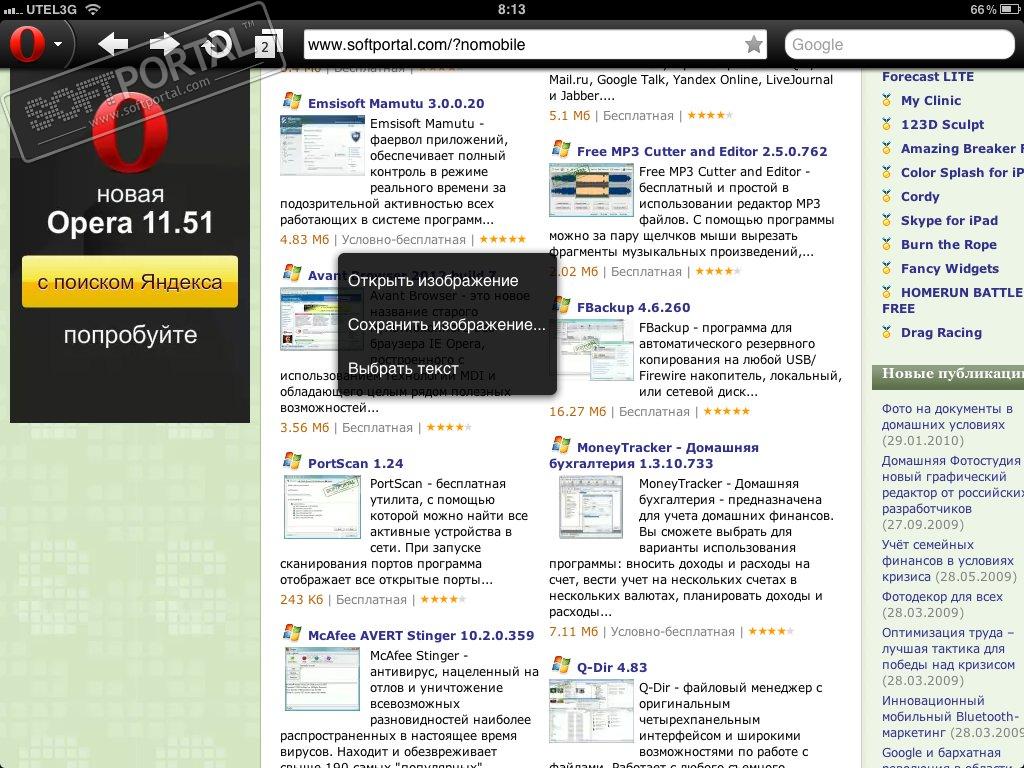Screen dimensions: 1024x768
Task: Open the Q-Dir screenshot thumbnail
Action: (x=591, y=711)
